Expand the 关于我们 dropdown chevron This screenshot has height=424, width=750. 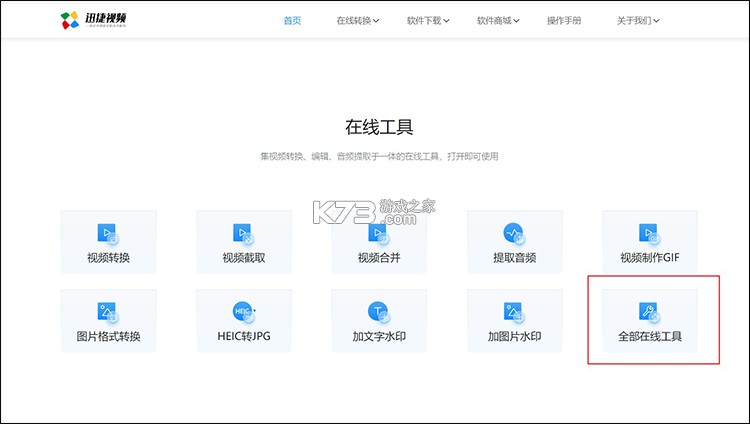point(656,21)
